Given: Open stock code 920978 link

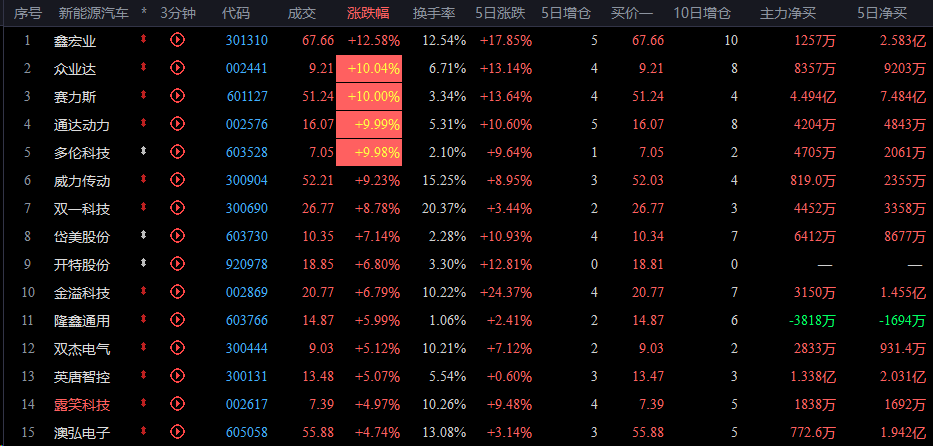Looking at the screenshot, I should click(247, 264).
